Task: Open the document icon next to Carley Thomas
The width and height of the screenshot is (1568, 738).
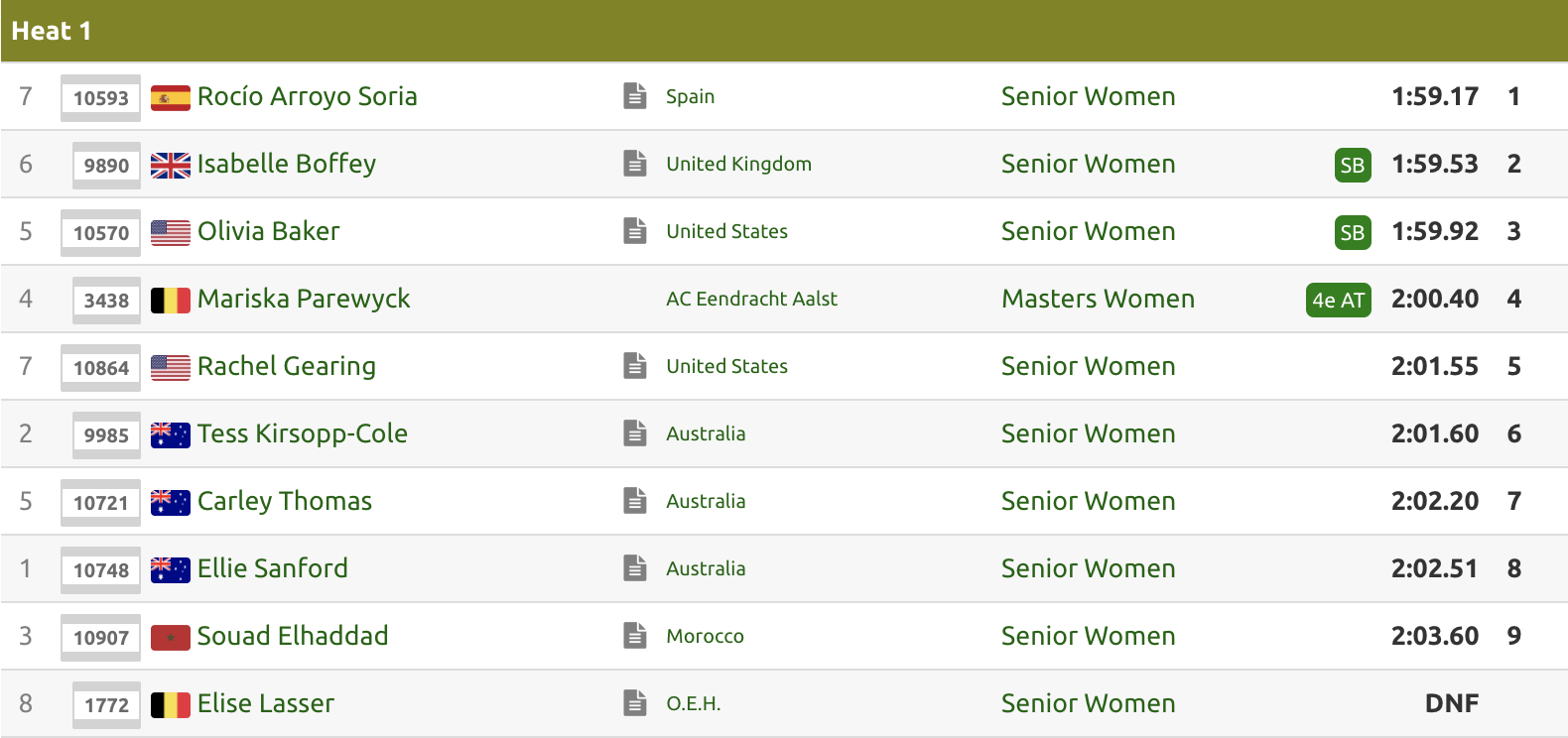Action: coord(635,501)
